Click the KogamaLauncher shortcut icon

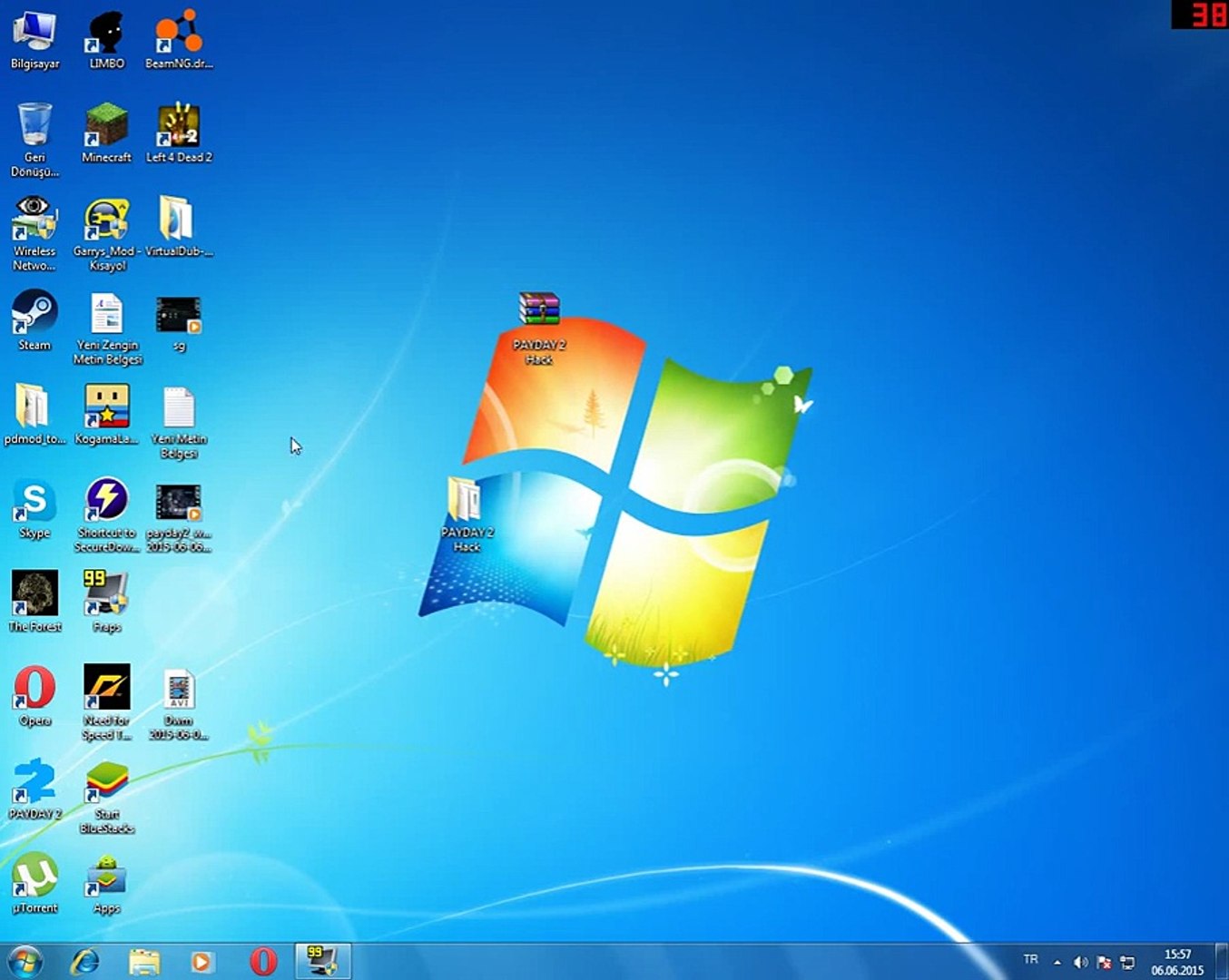106,416
